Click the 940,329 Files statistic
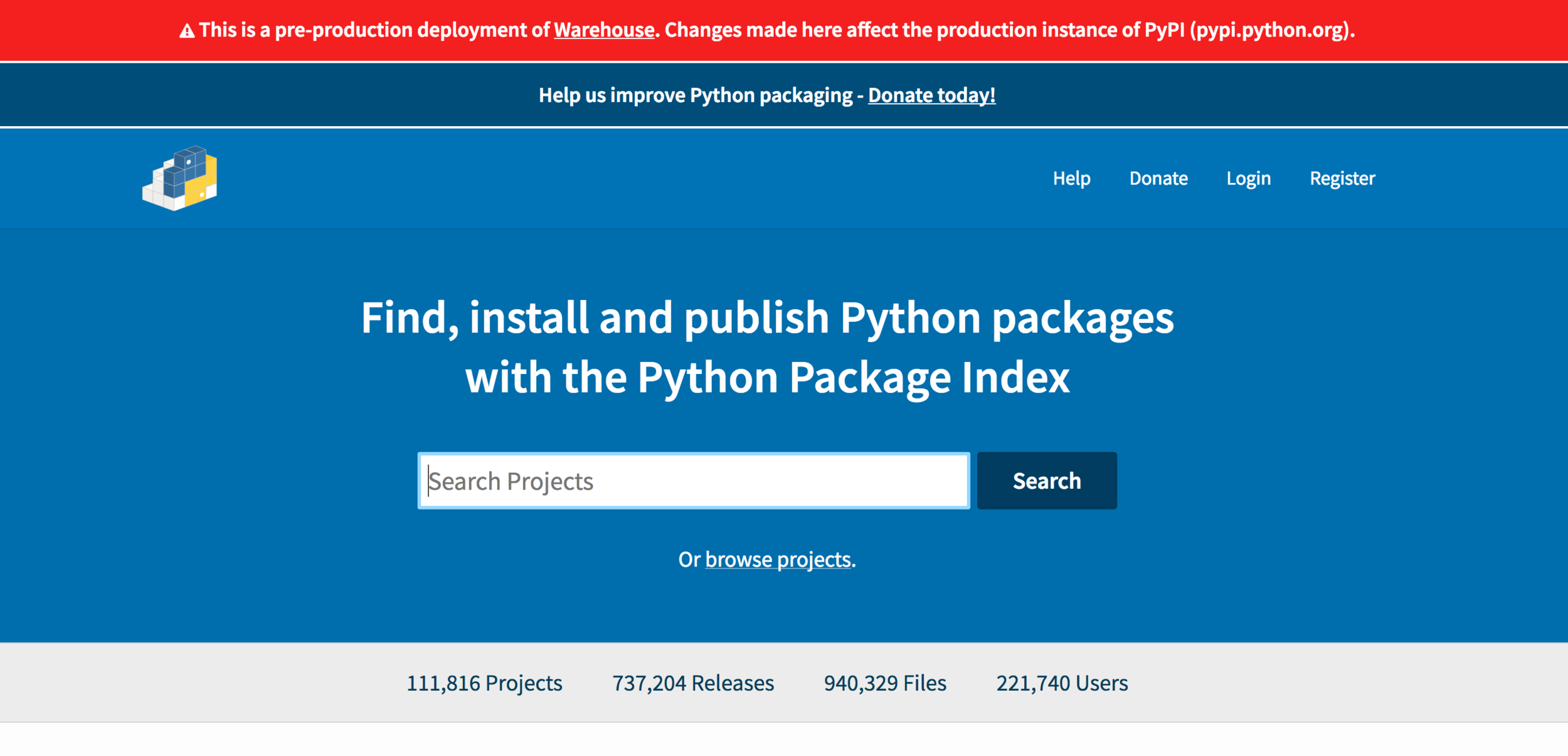 pyautogui.click(x=884, y=683)
